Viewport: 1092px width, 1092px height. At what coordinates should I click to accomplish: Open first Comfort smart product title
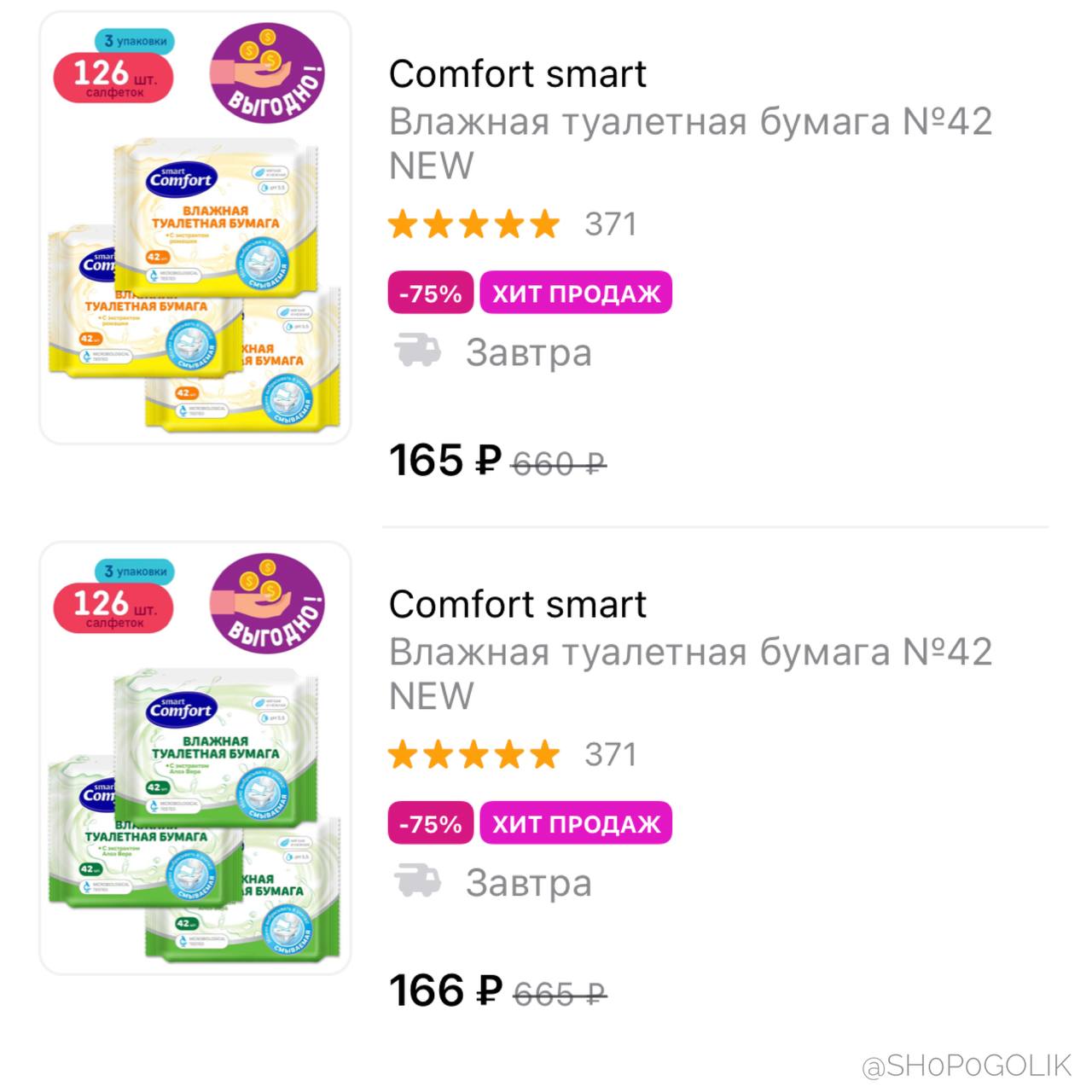[x=518, y=74]
